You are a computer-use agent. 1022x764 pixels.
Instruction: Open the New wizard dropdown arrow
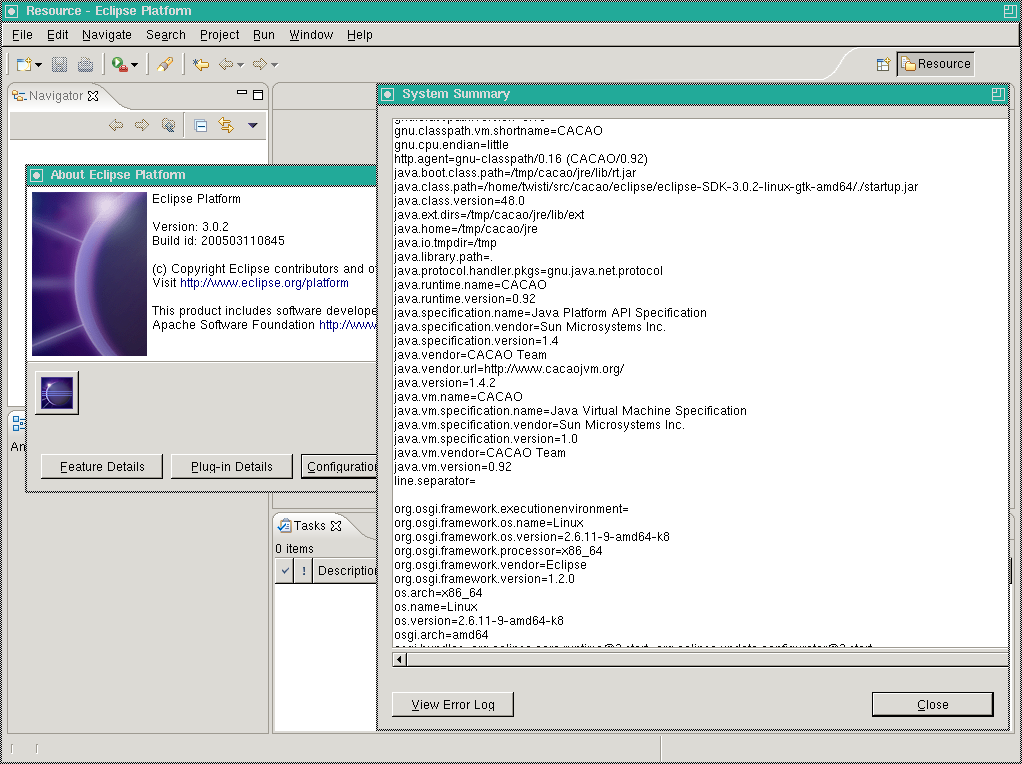click(38, 65)
